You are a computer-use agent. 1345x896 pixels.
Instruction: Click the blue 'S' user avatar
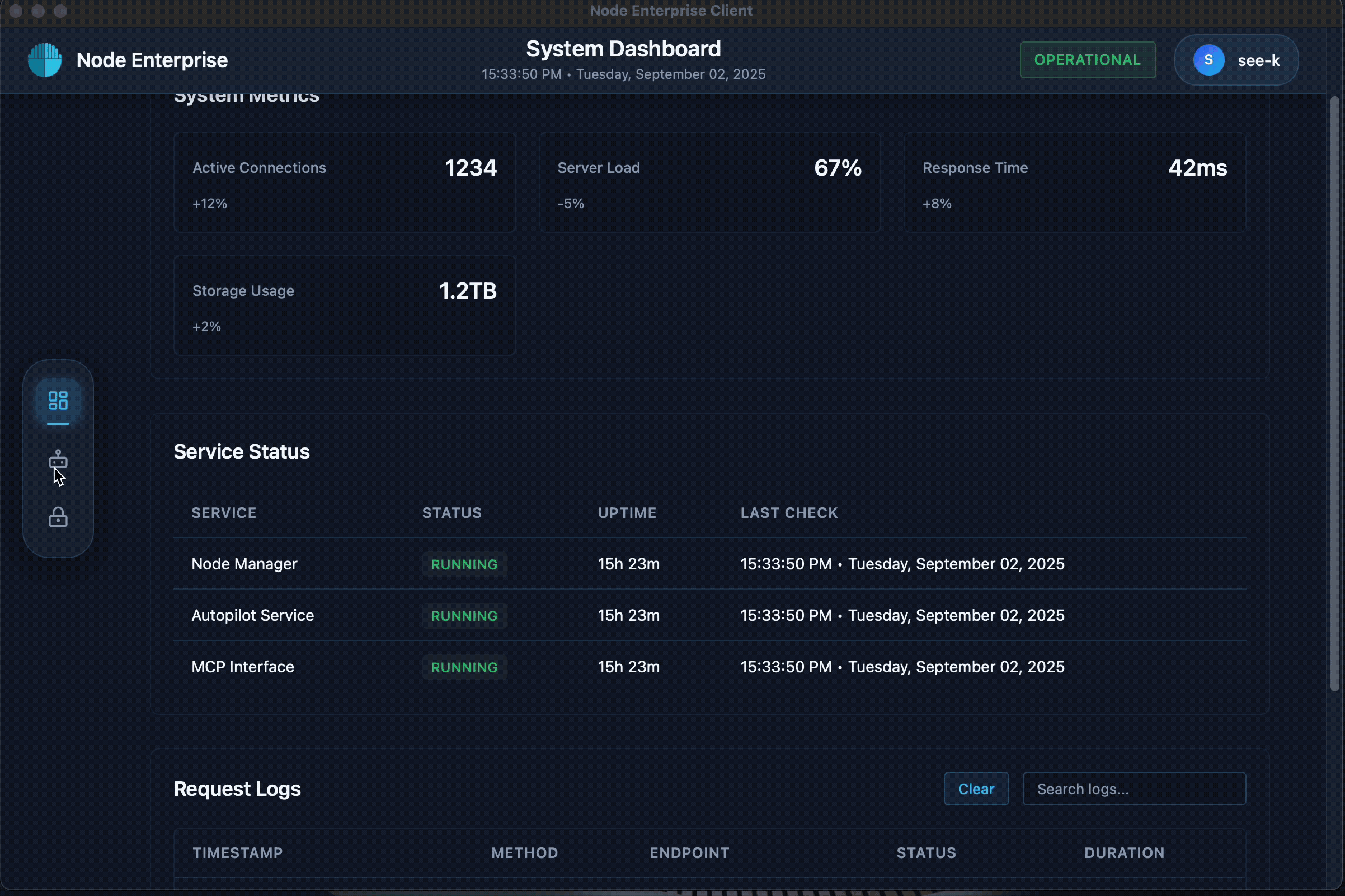pos(1208,60)
